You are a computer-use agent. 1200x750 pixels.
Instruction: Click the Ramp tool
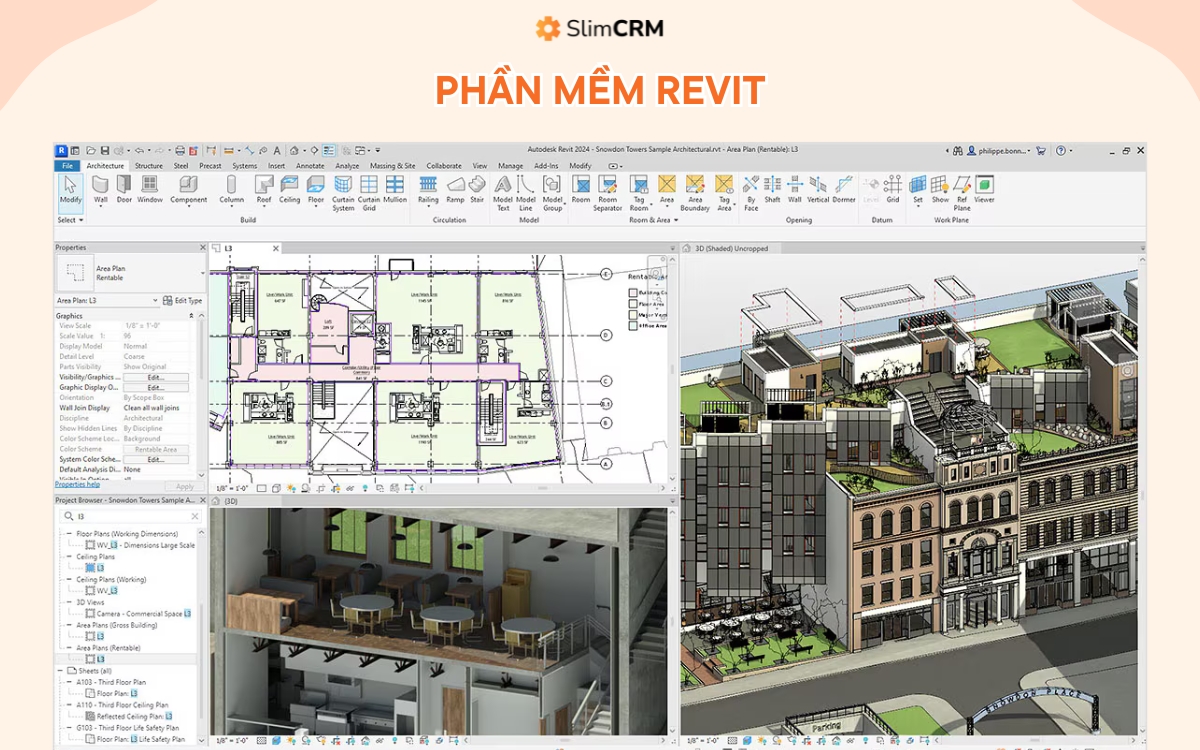tap(455, 190)
